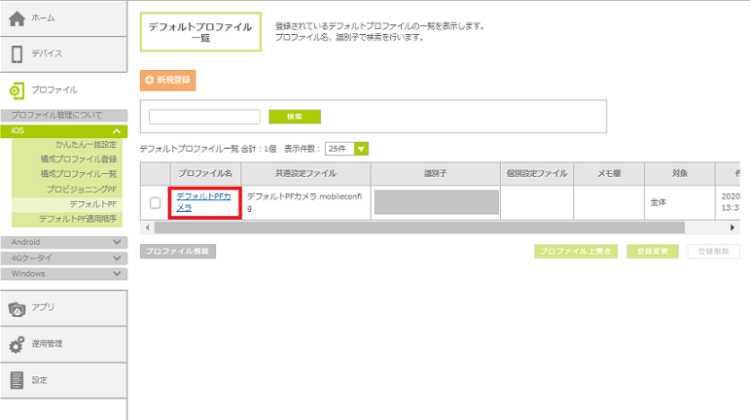750x420 pixels.
Task: Click the Home house icon
Action: tap(17, 19)
